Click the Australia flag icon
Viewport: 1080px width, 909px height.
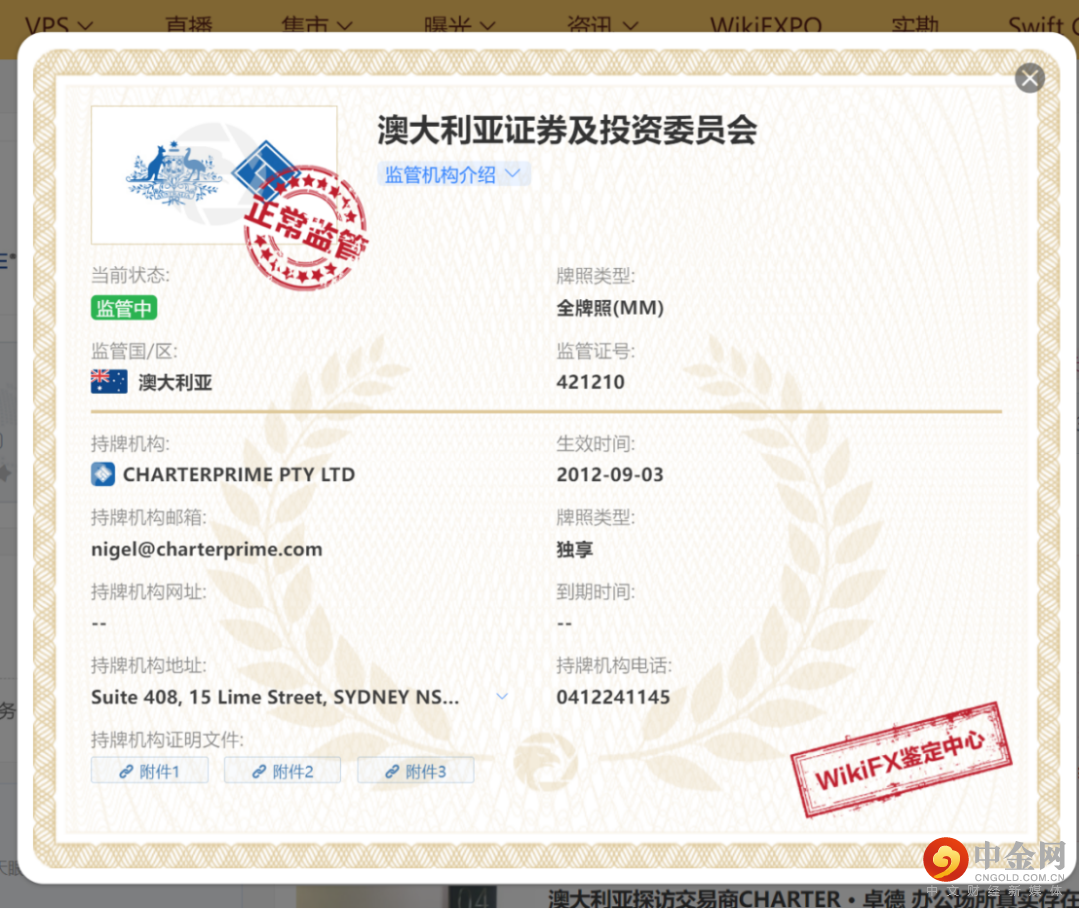pyautogui.click(x=109, y=382)
